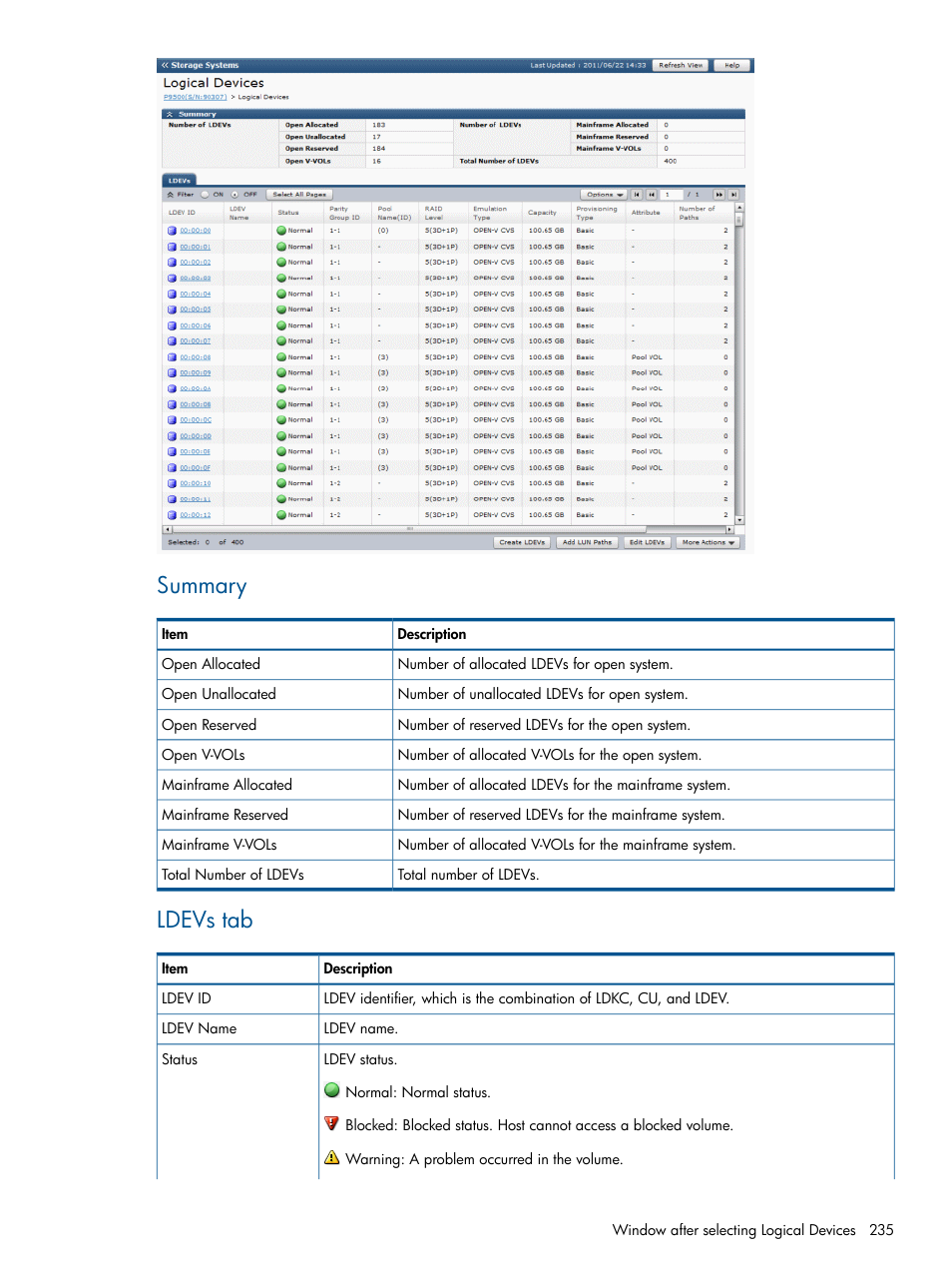Go to first page of LDEVs table
952x1269 pixels.
pyautogui.click(x=637, y=195)
